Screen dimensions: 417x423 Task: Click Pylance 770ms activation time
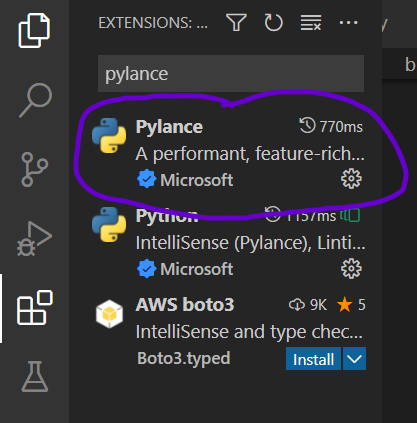[x=331, y=127]
